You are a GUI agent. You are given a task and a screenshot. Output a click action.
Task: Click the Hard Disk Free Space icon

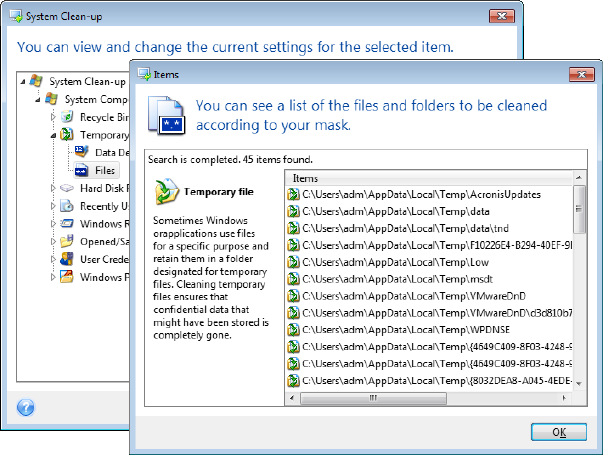click(67, 188)
